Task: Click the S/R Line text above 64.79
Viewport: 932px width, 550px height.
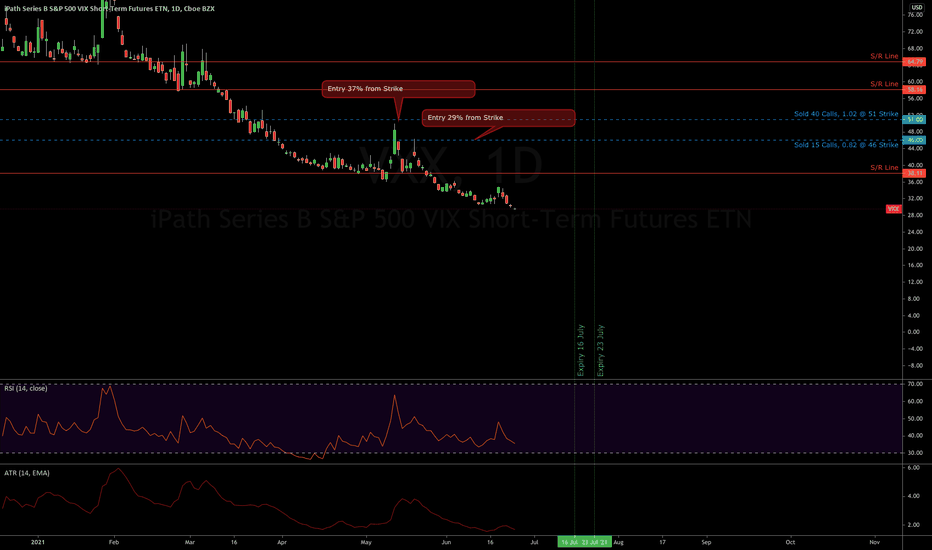Action: pyautogui.click(x=884, y=56)
